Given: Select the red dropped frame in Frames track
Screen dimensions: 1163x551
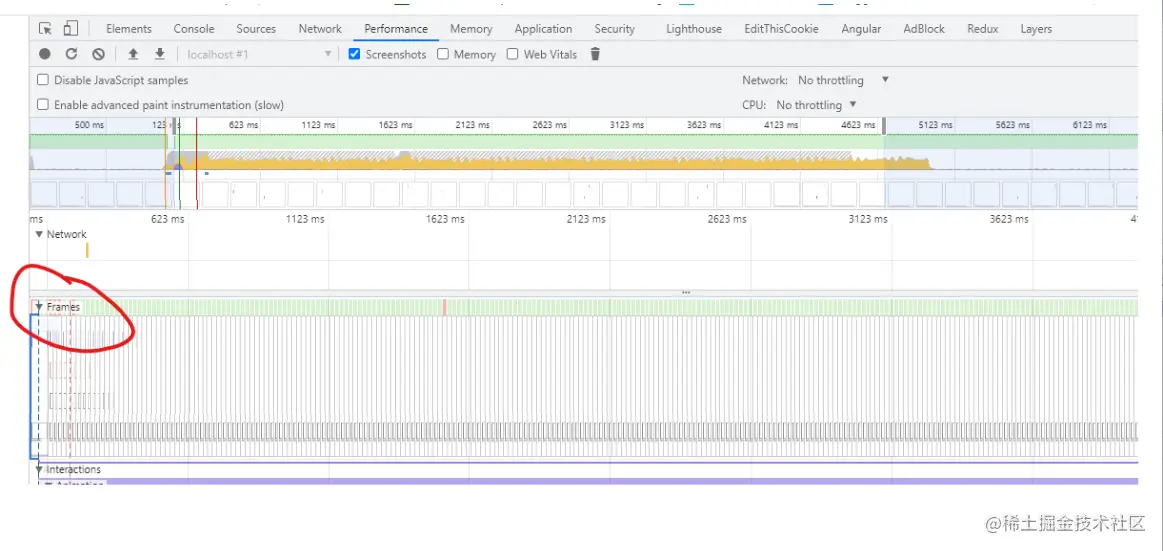Looking at the screenshot, I should pos(444,307).
